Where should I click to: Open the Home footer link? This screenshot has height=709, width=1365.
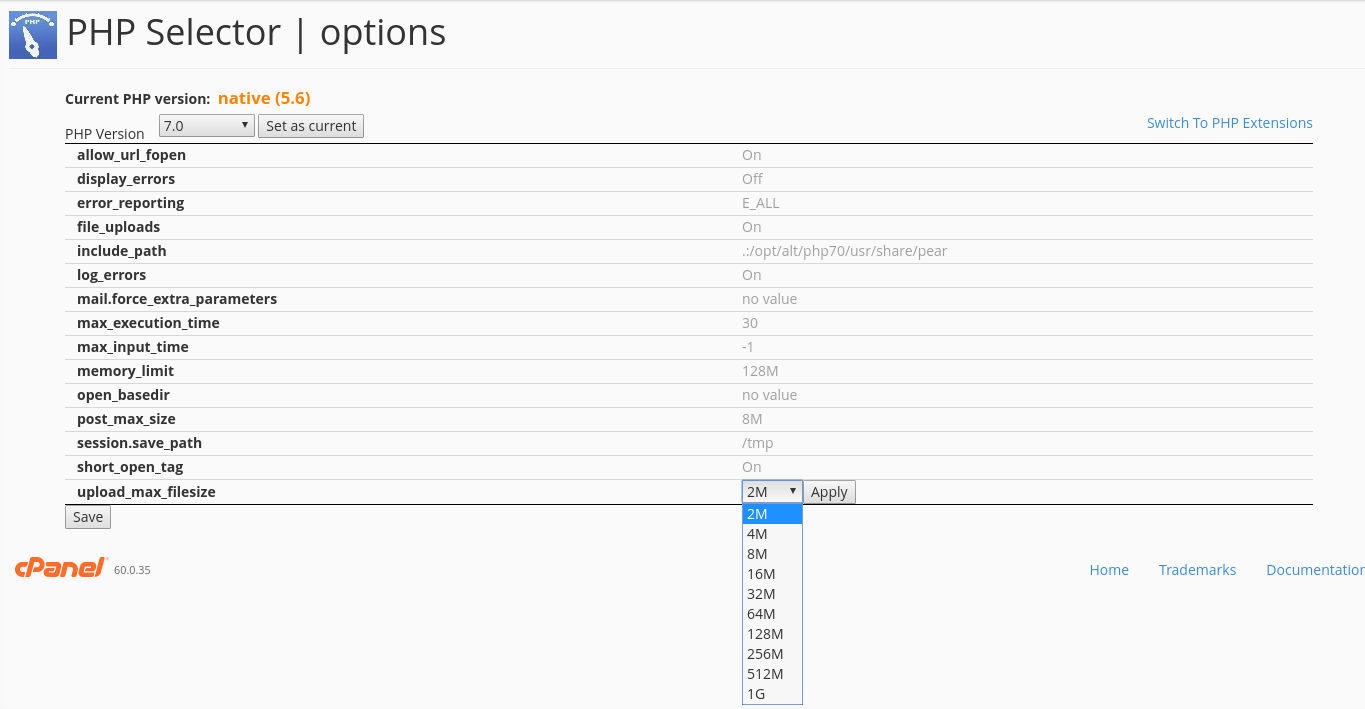[1109, 570]
